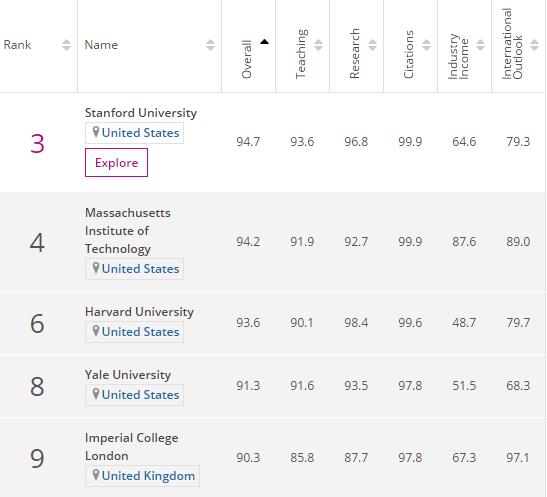Click Harvard citations score 99.6
The width and height of the screenshot is (547, 497).
click(410, 322)
